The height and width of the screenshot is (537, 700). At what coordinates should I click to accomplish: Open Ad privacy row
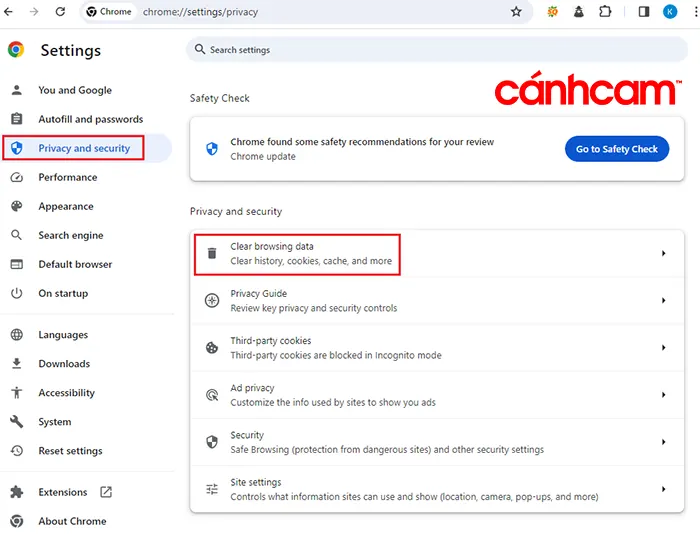437,395
